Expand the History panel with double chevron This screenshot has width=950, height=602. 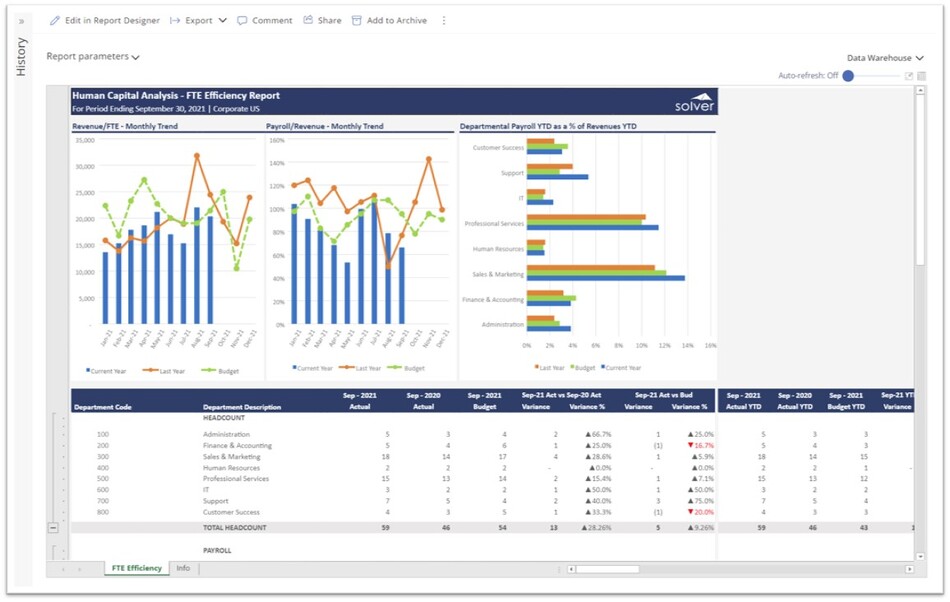[x=21, y=20]
